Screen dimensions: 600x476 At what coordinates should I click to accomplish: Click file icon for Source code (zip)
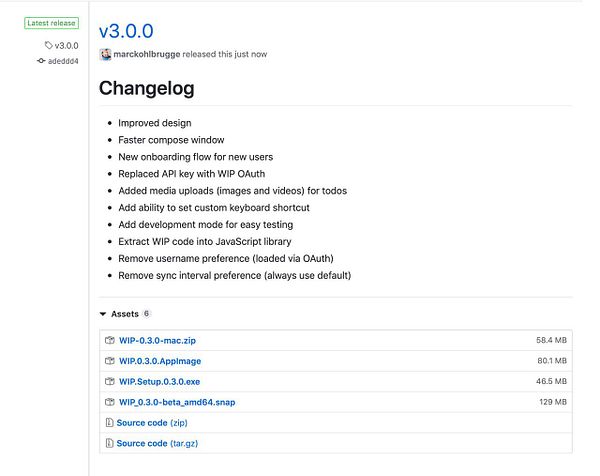coord(110,423)
